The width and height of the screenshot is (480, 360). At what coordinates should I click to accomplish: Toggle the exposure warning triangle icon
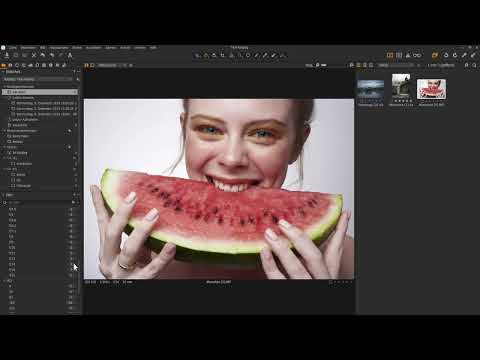point(408,55)
